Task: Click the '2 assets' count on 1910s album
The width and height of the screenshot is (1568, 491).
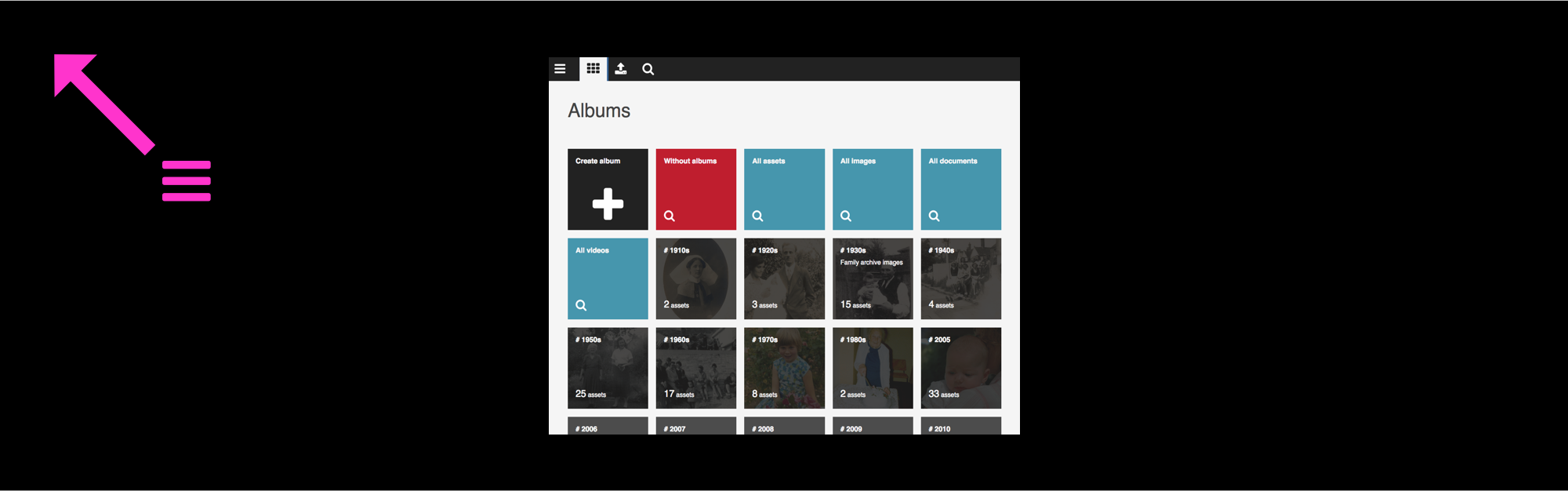Action: pyautogui.click(x=676, y=304)
